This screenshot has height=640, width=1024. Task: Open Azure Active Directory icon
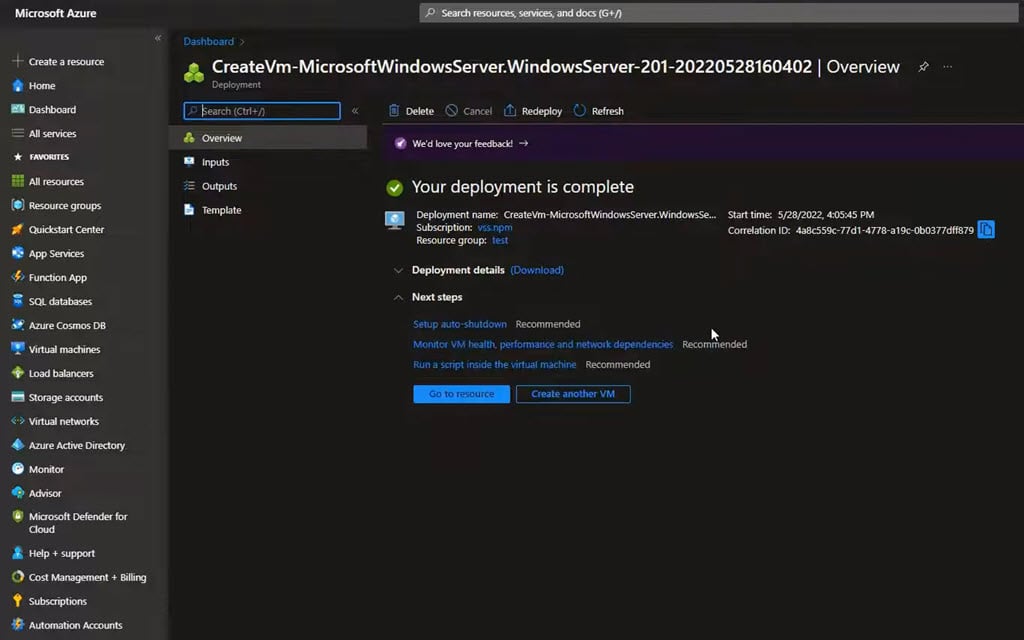coord(18,445)
